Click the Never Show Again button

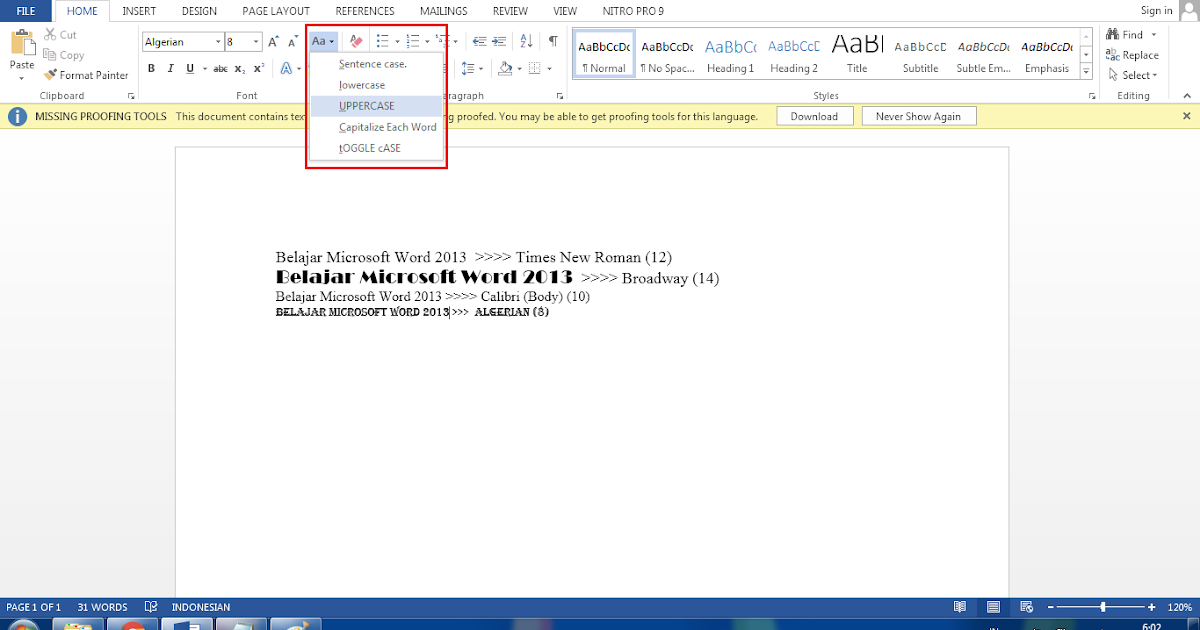pos(918,117)
